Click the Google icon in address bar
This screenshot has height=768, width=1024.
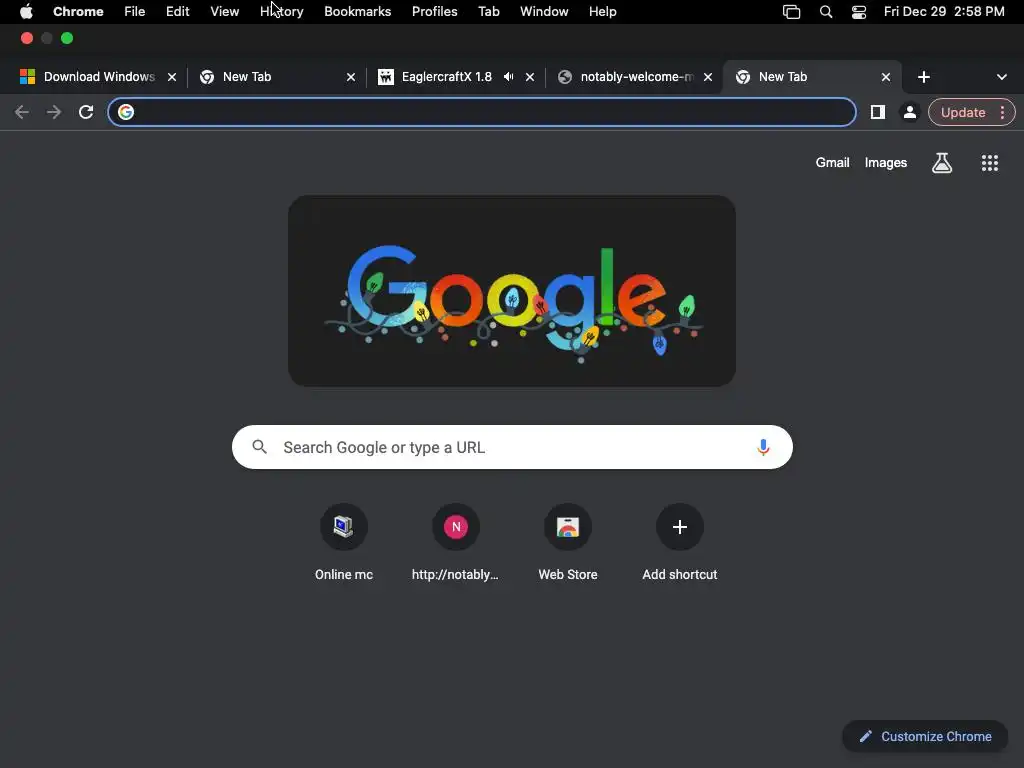pyautogui.click(x=125, y=112)
